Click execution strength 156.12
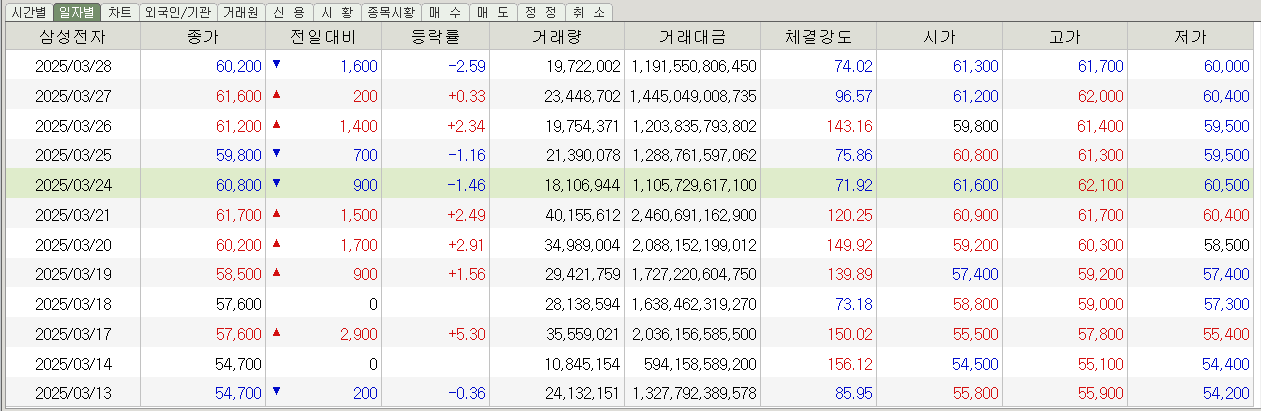1261x411 pixels. (850, 363)
